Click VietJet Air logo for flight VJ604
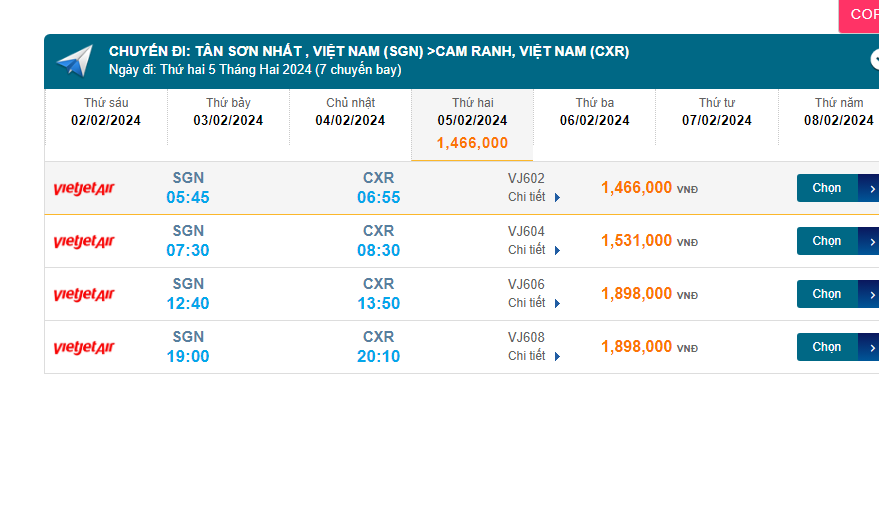Viewport: 879px width, 510px height. [x=84, y=242]
